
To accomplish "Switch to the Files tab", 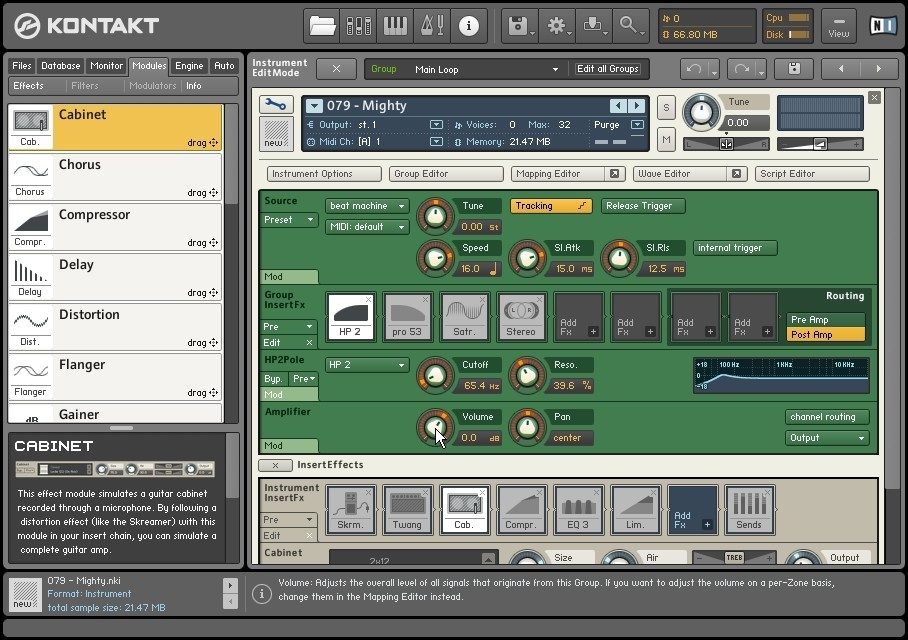I will [22, 66].
